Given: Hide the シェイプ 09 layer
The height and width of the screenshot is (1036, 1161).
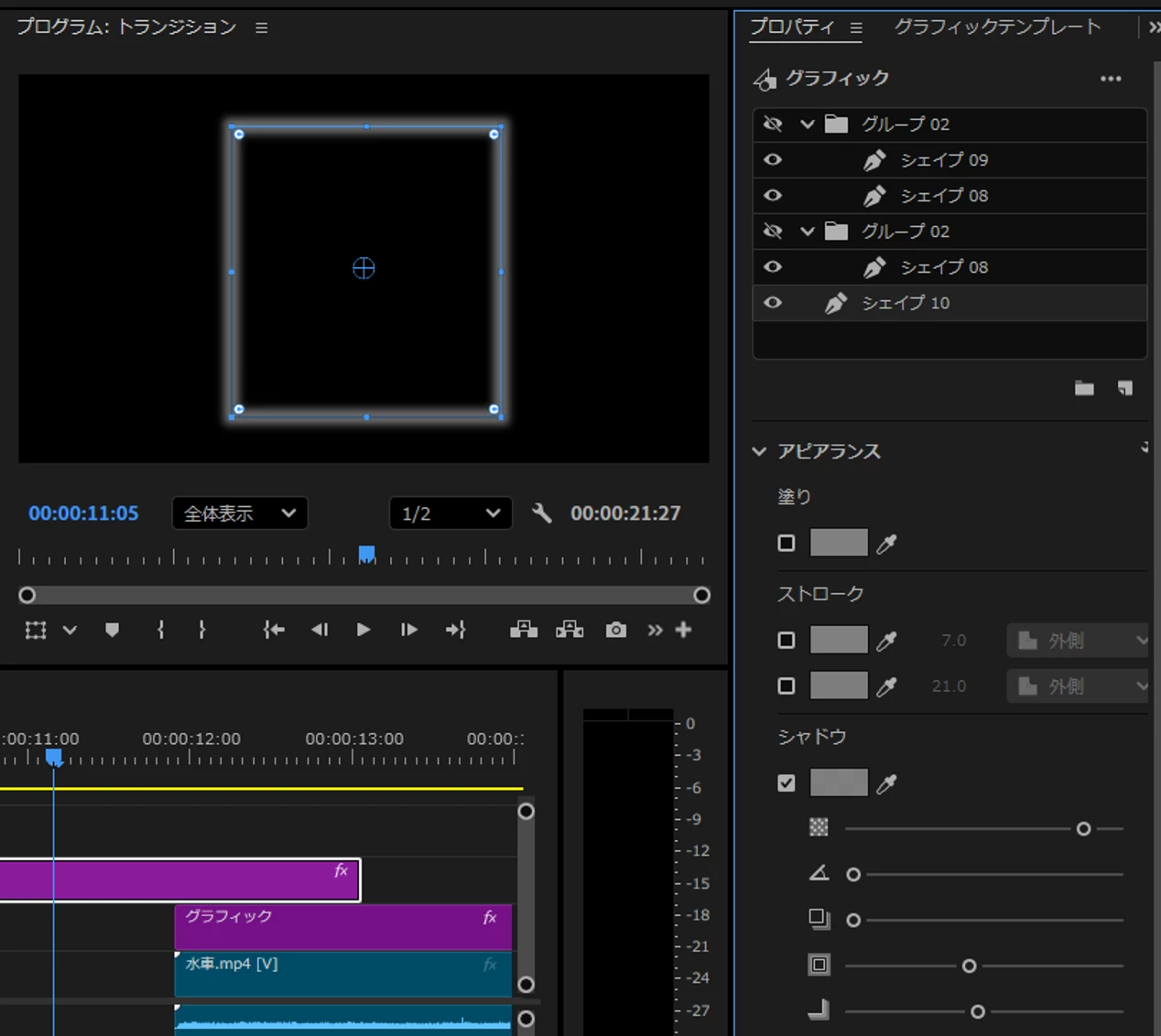Looking at the screenshot, I should tap(773, 159).
